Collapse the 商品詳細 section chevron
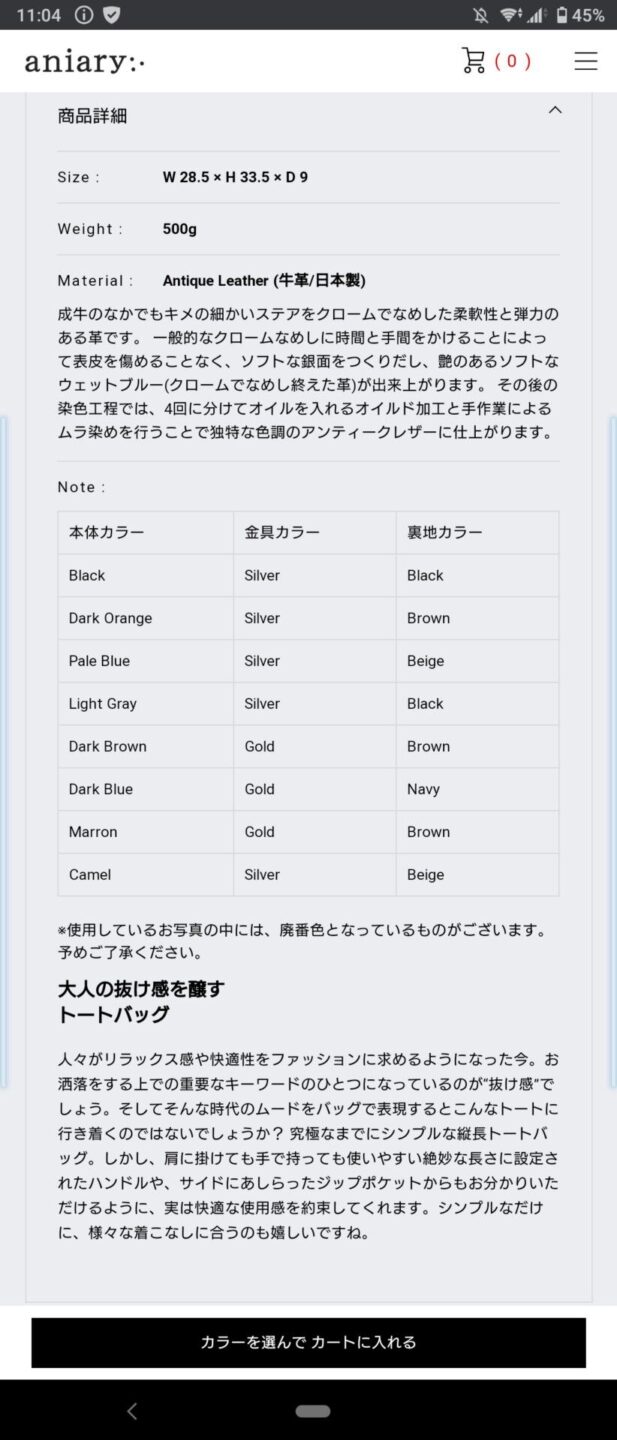The height and width of the screenshot is (1440, 617). (555, 111)
